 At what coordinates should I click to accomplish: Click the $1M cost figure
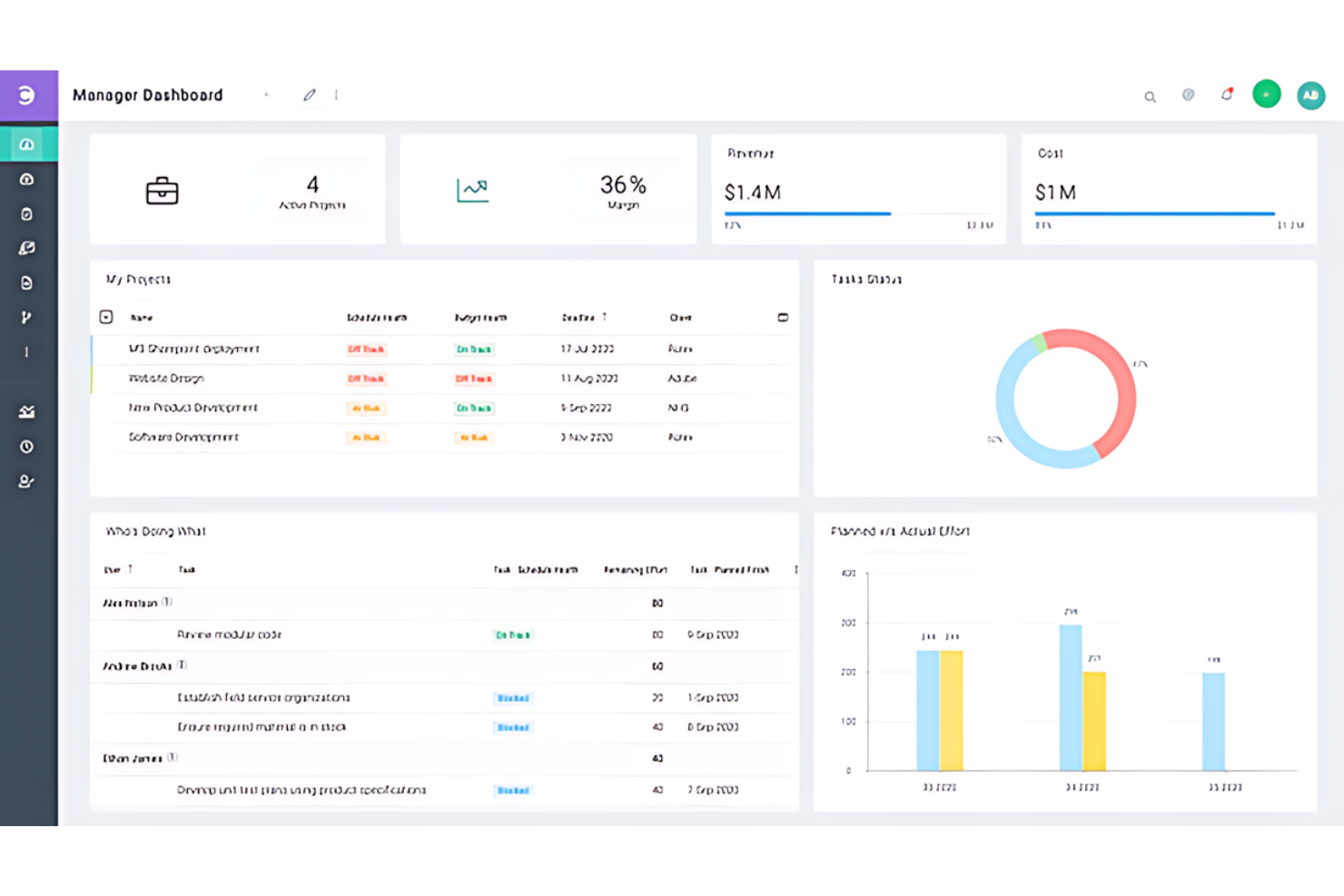[1055, 192]
